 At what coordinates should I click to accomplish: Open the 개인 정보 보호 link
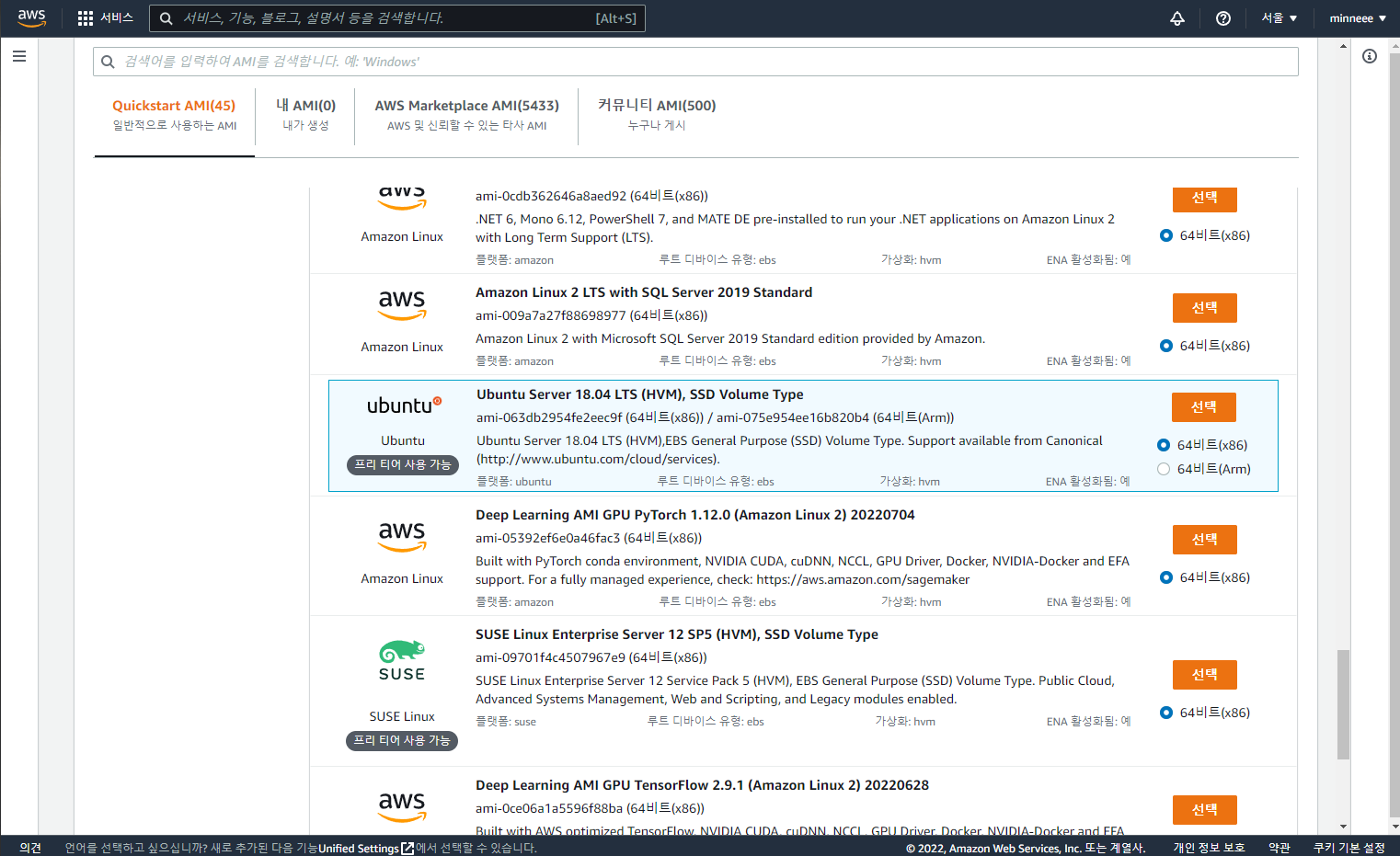click(x=1209, y=848)
